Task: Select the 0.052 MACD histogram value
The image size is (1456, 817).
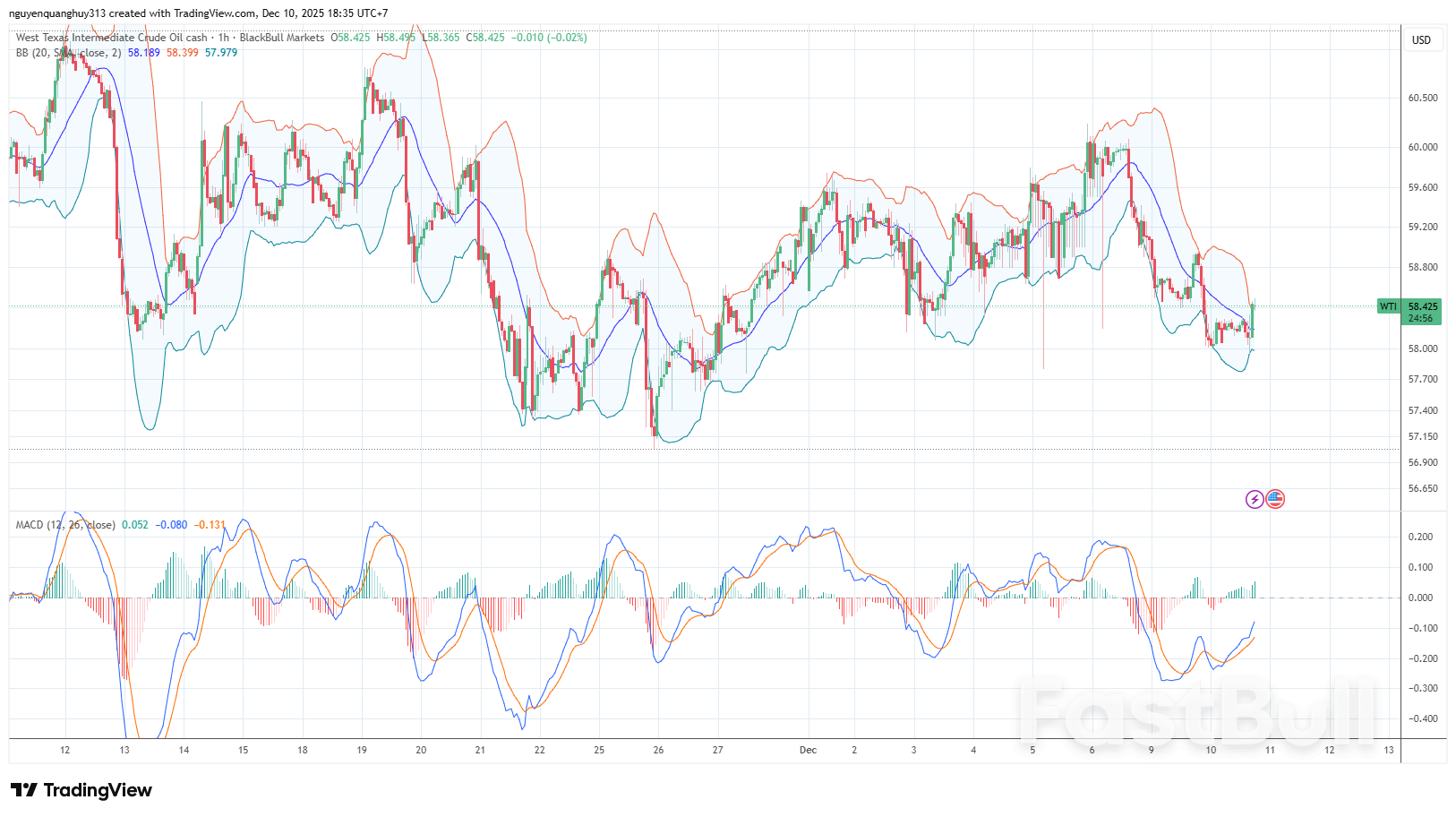Action: point(135,525)
